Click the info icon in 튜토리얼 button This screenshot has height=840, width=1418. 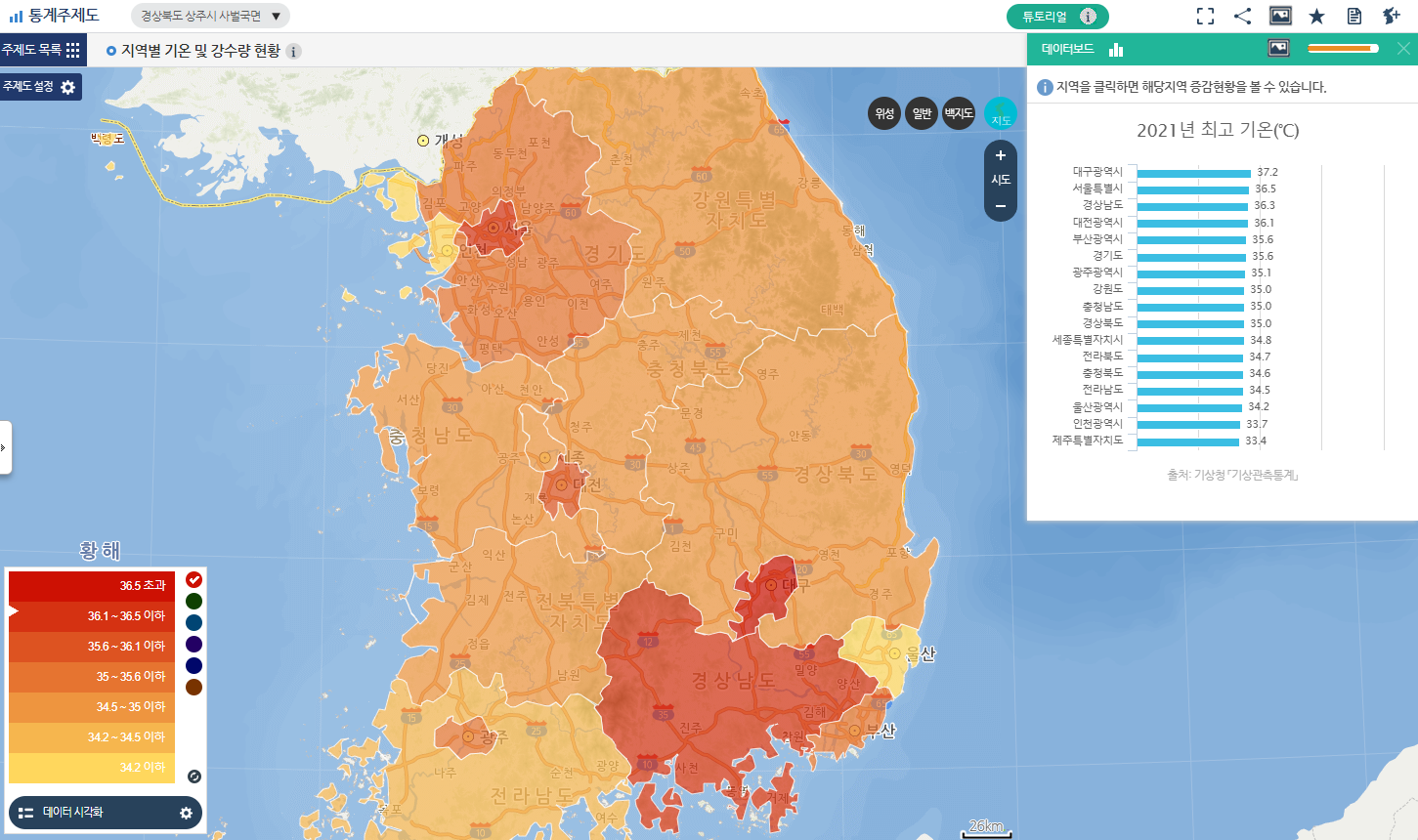coord(1088,17)
